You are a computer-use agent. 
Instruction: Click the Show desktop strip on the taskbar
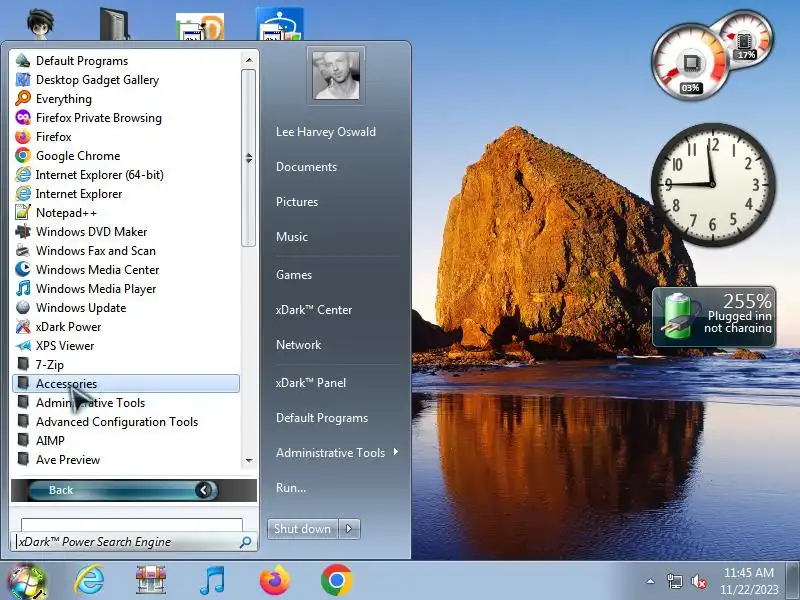point(793,581)
